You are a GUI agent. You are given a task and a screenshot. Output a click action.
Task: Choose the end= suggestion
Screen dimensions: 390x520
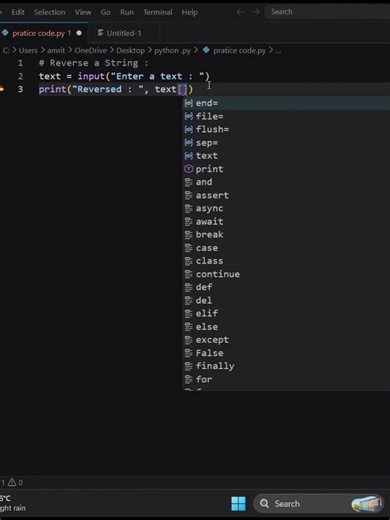point(286,103)
